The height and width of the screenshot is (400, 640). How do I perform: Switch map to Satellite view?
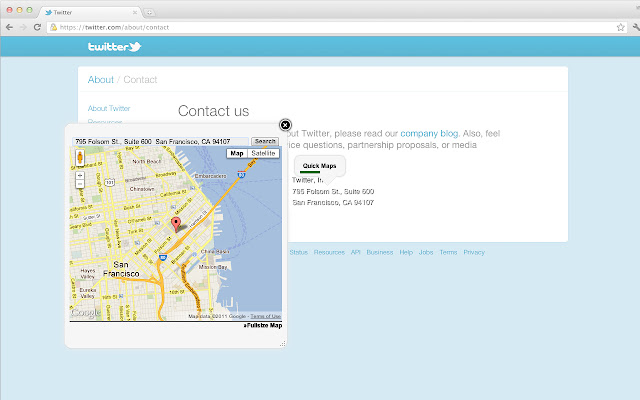(264, 153)
